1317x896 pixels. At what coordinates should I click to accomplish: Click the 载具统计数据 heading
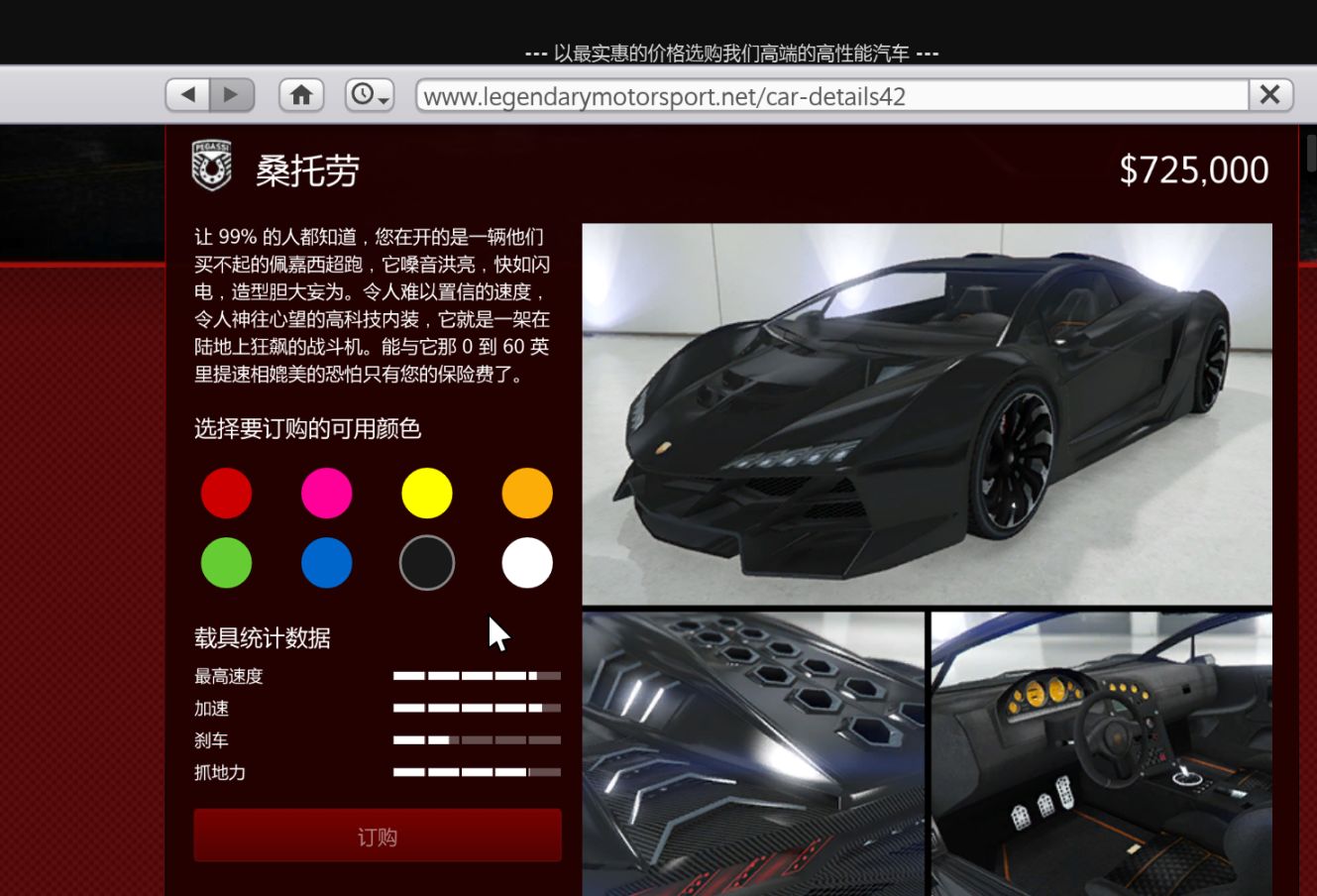click(x=263, y=637)
